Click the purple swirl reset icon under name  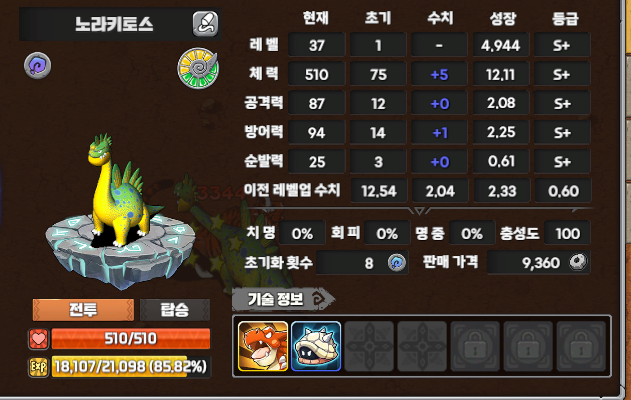point(37,65)
